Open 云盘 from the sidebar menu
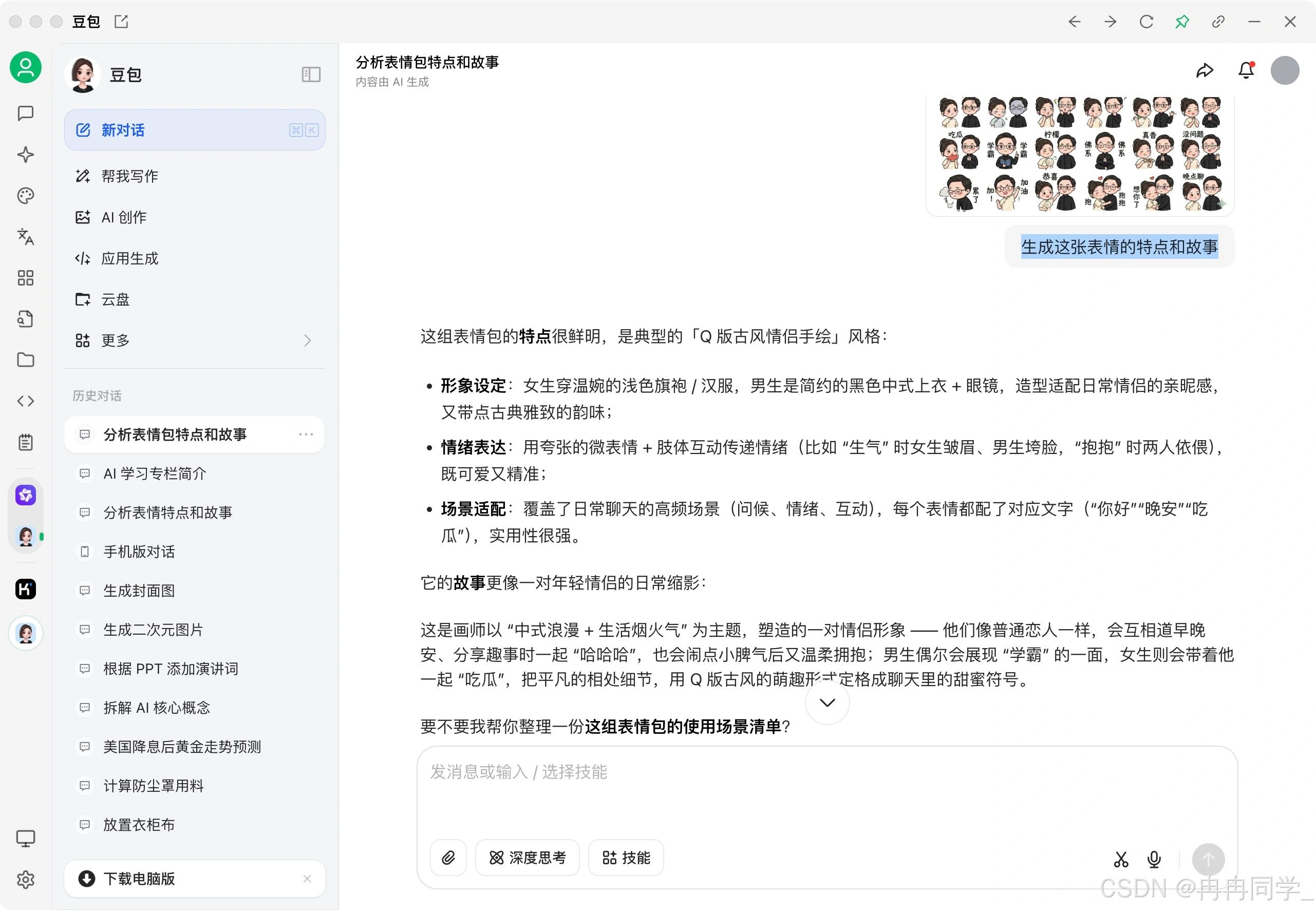Image resolution: width=1316 pixels, height=910 pixels. point(115,299)
